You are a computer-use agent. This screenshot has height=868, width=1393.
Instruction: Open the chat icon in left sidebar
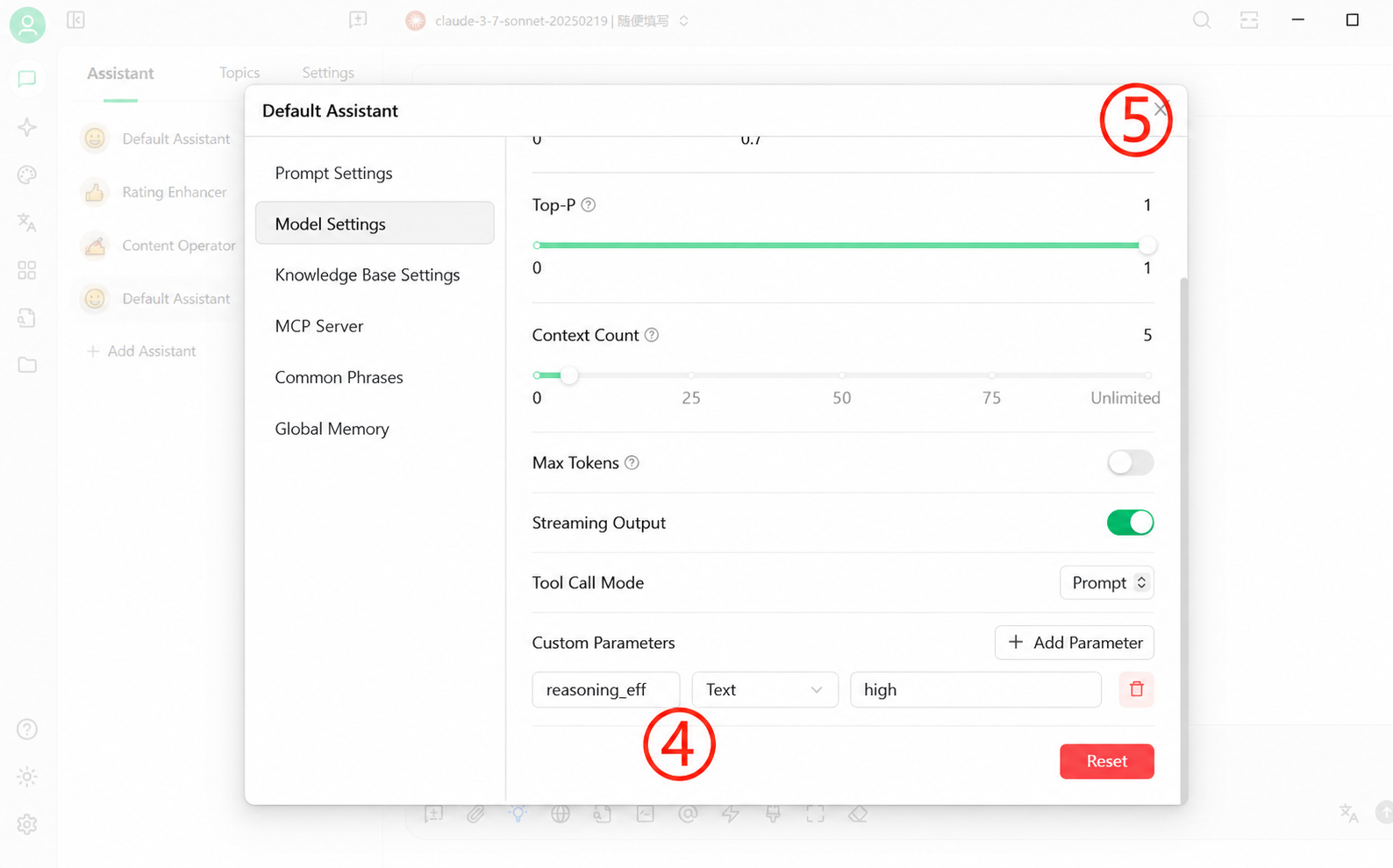tap(27, 79)
